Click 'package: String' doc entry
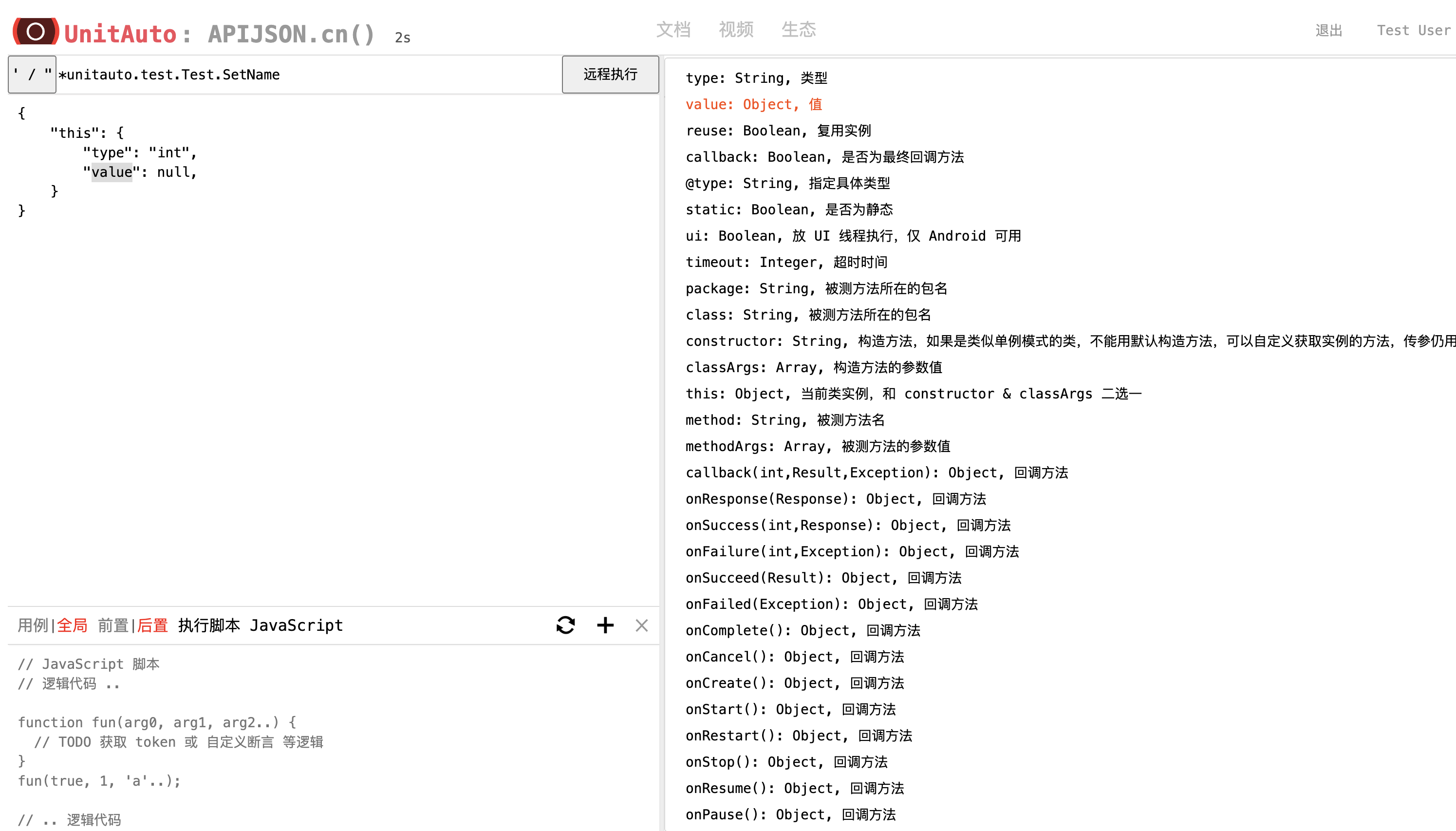Image resolution: width=1456 pixels, height=831 pixels. point(817,288)
